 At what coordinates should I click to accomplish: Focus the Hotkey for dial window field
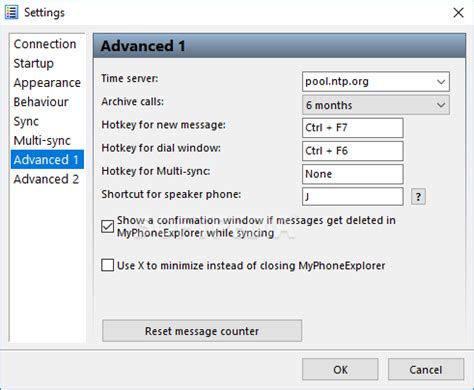353,151
